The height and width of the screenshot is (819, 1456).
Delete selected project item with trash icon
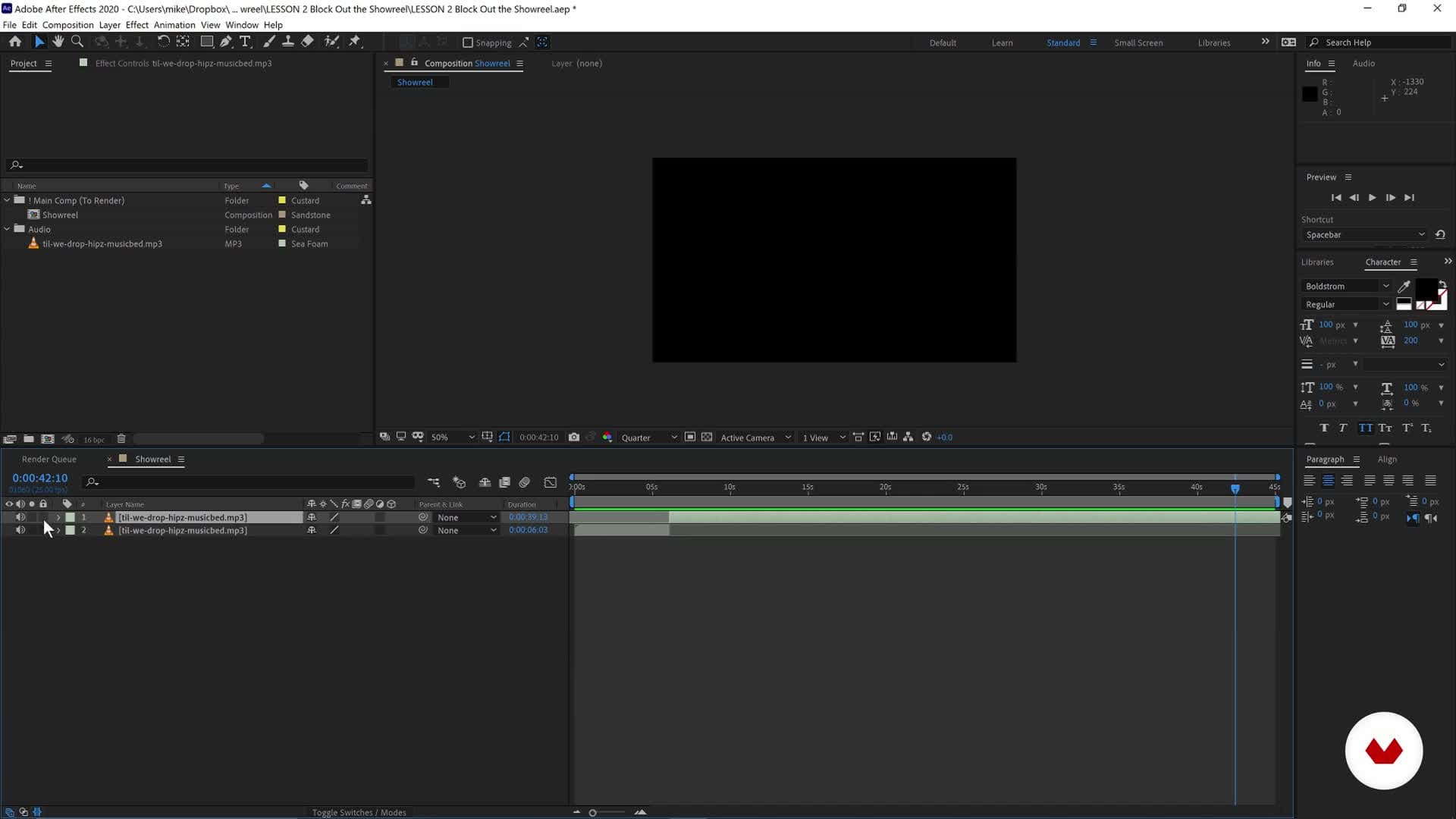click(121, 439)
